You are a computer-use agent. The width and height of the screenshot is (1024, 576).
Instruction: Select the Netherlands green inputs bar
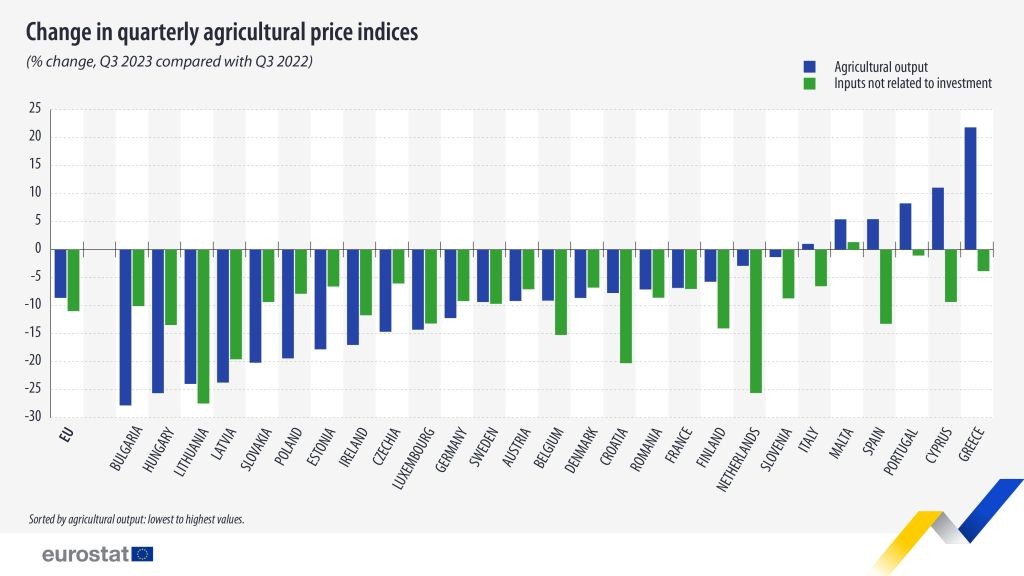[x=756, y=321]
